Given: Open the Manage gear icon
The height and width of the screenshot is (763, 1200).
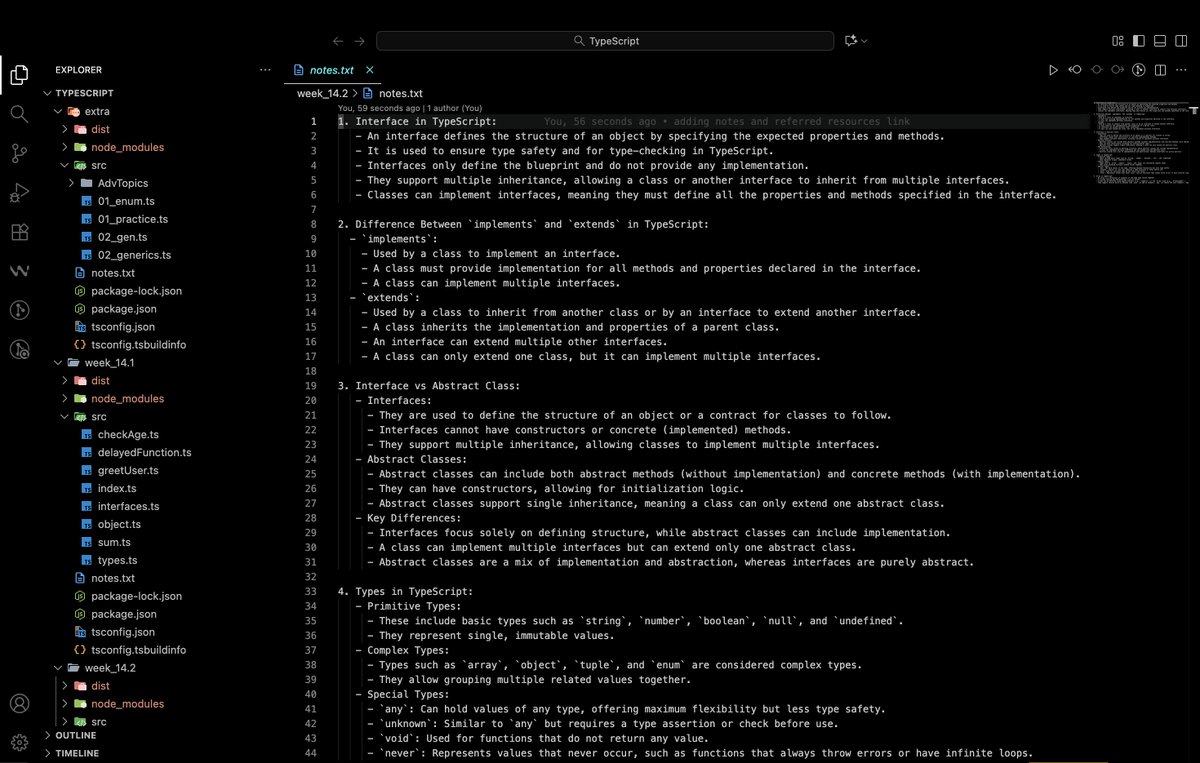Looking at the screenshot, I should click(19, 742).
